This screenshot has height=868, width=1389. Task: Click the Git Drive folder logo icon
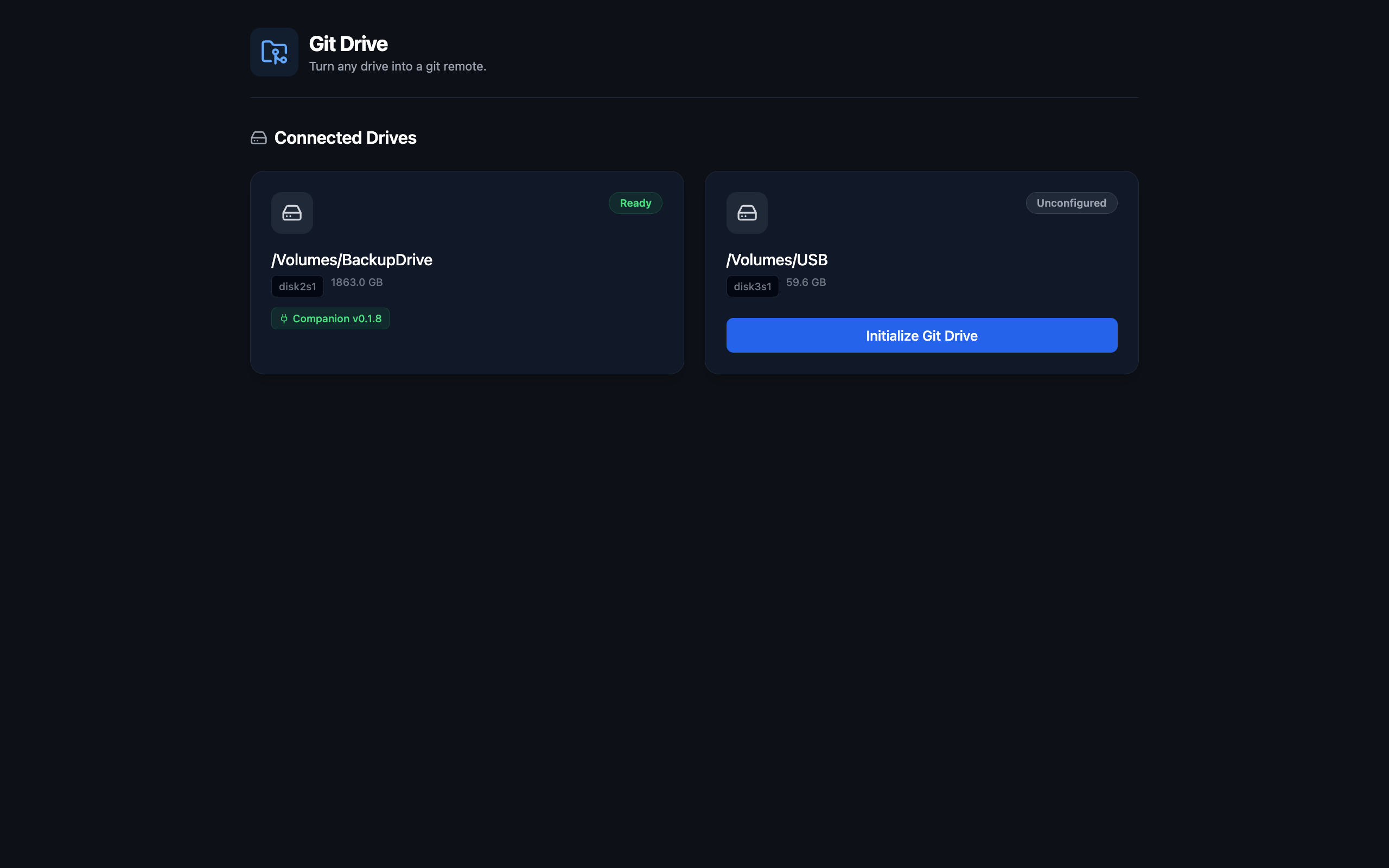(x=274, y=52)
